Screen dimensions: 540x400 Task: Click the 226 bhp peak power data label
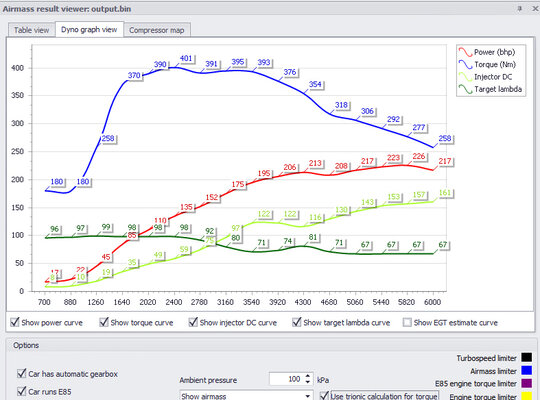click(x=419, y=156)
